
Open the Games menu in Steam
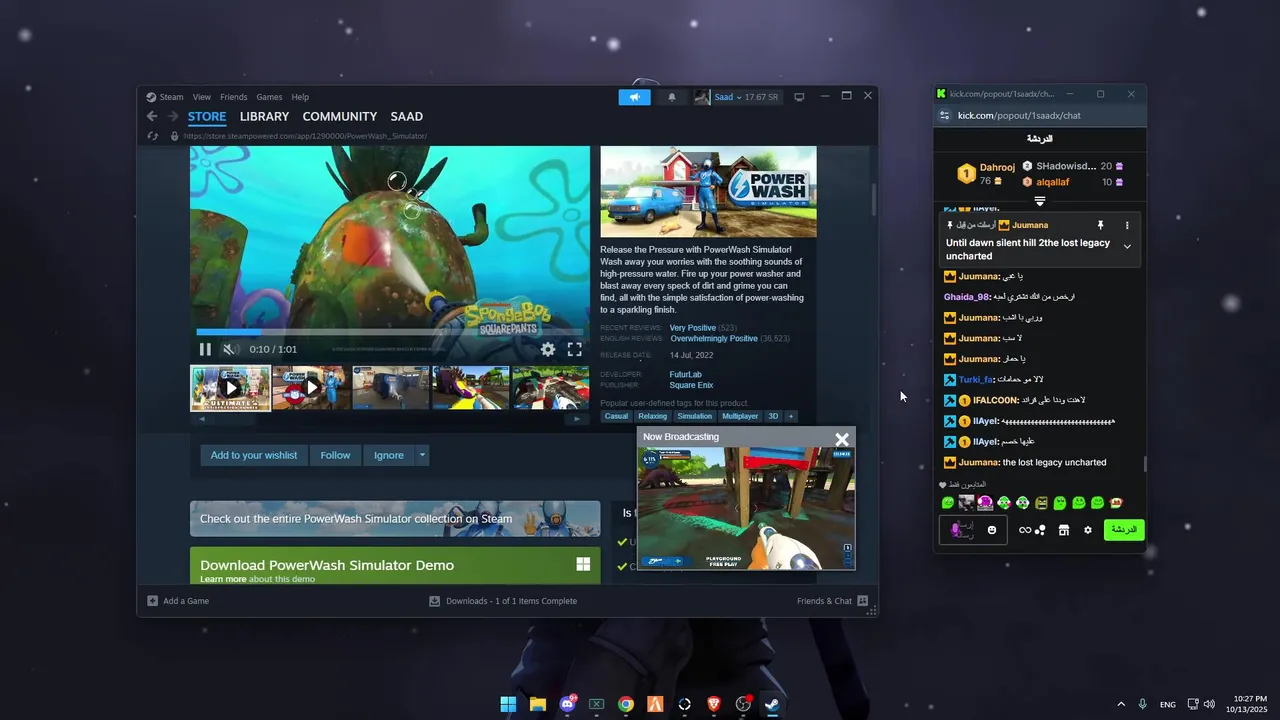tap(269, 97)
